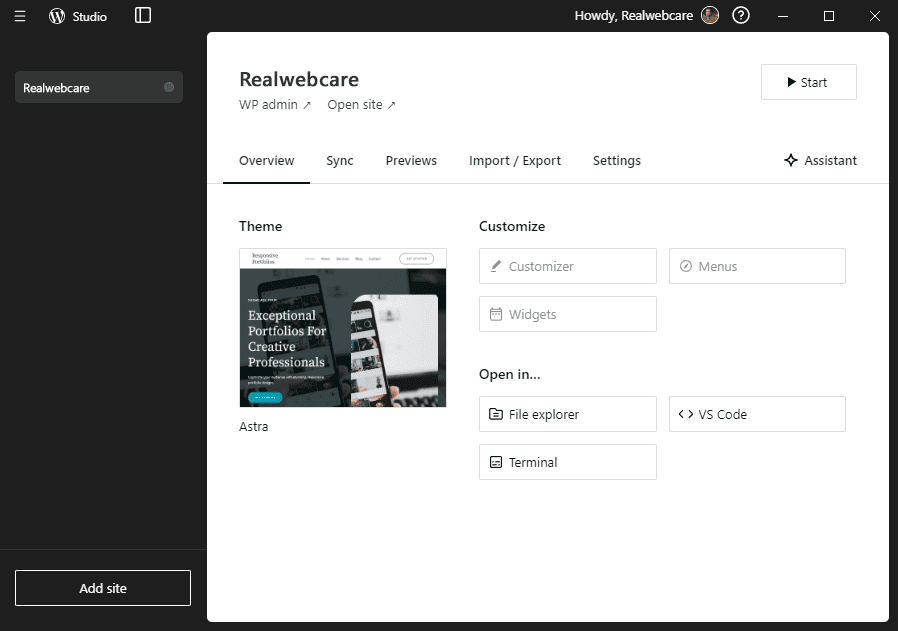Click the Astra theme name
The image size is (898, 631).
pos(254,427)
